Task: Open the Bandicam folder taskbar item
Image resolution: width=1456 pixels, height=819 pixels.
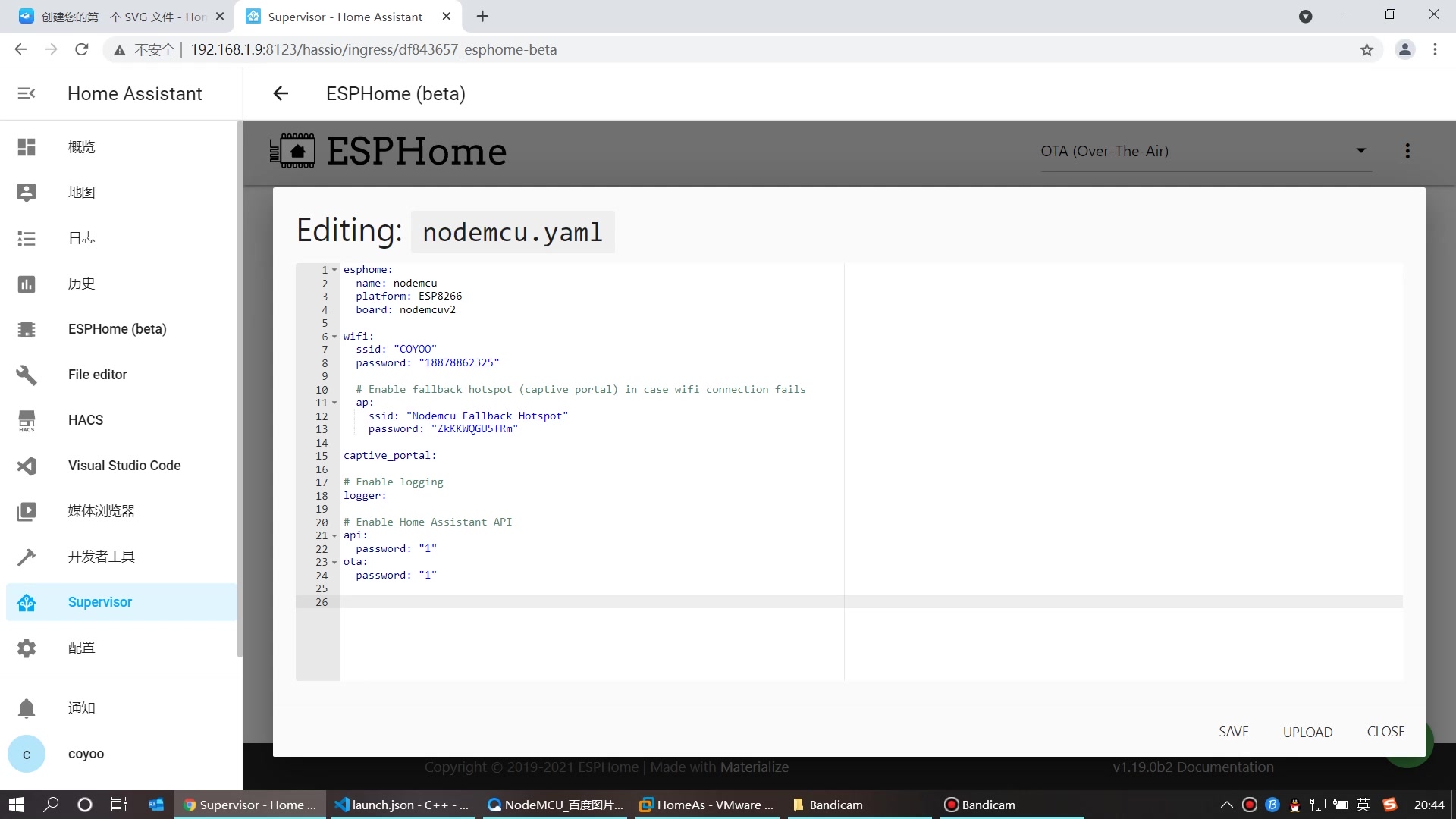Action: point(860,805)
